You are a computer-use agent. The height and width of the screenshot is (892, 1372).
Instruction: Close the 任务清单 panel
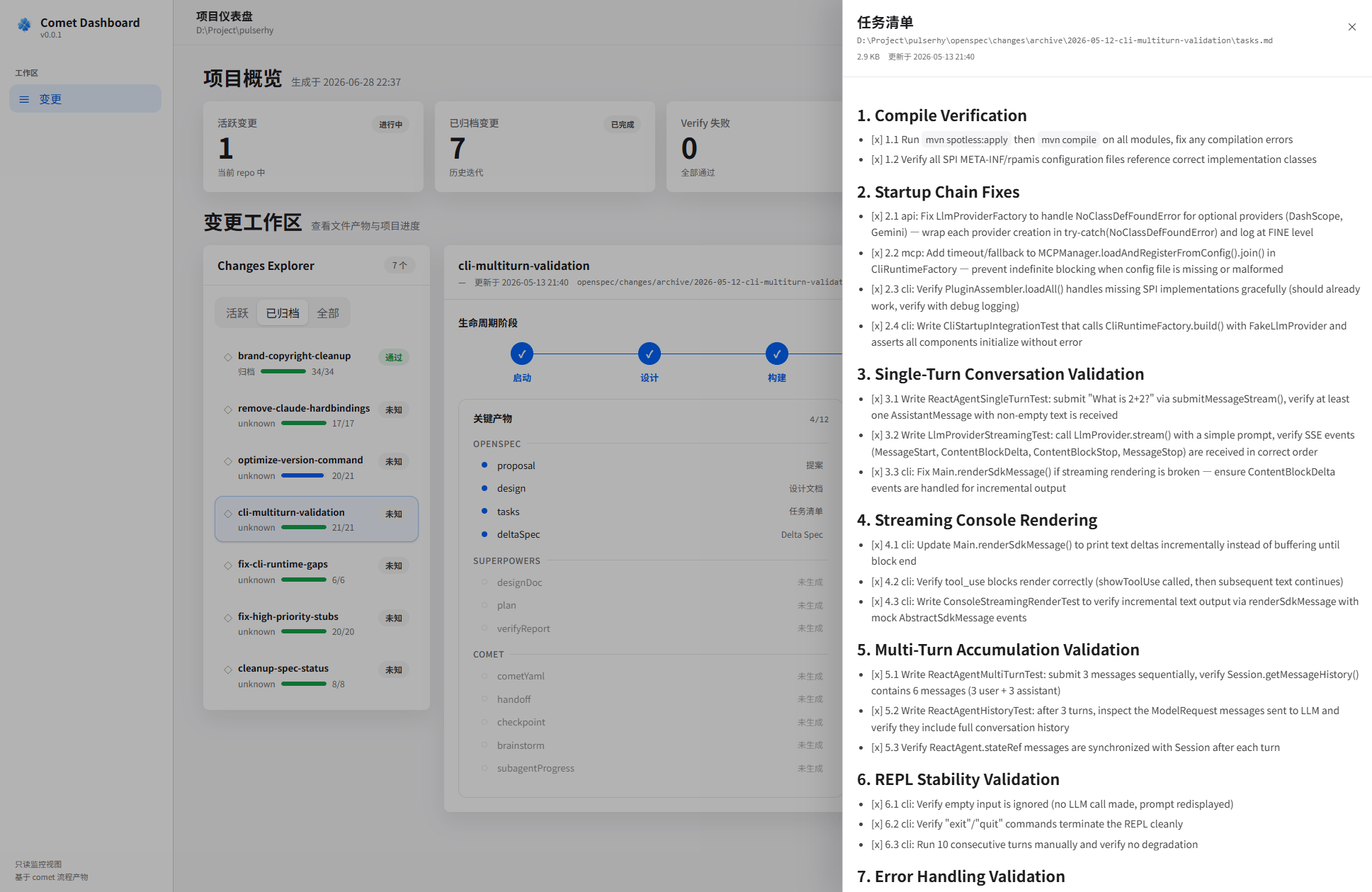(1351, 27)
